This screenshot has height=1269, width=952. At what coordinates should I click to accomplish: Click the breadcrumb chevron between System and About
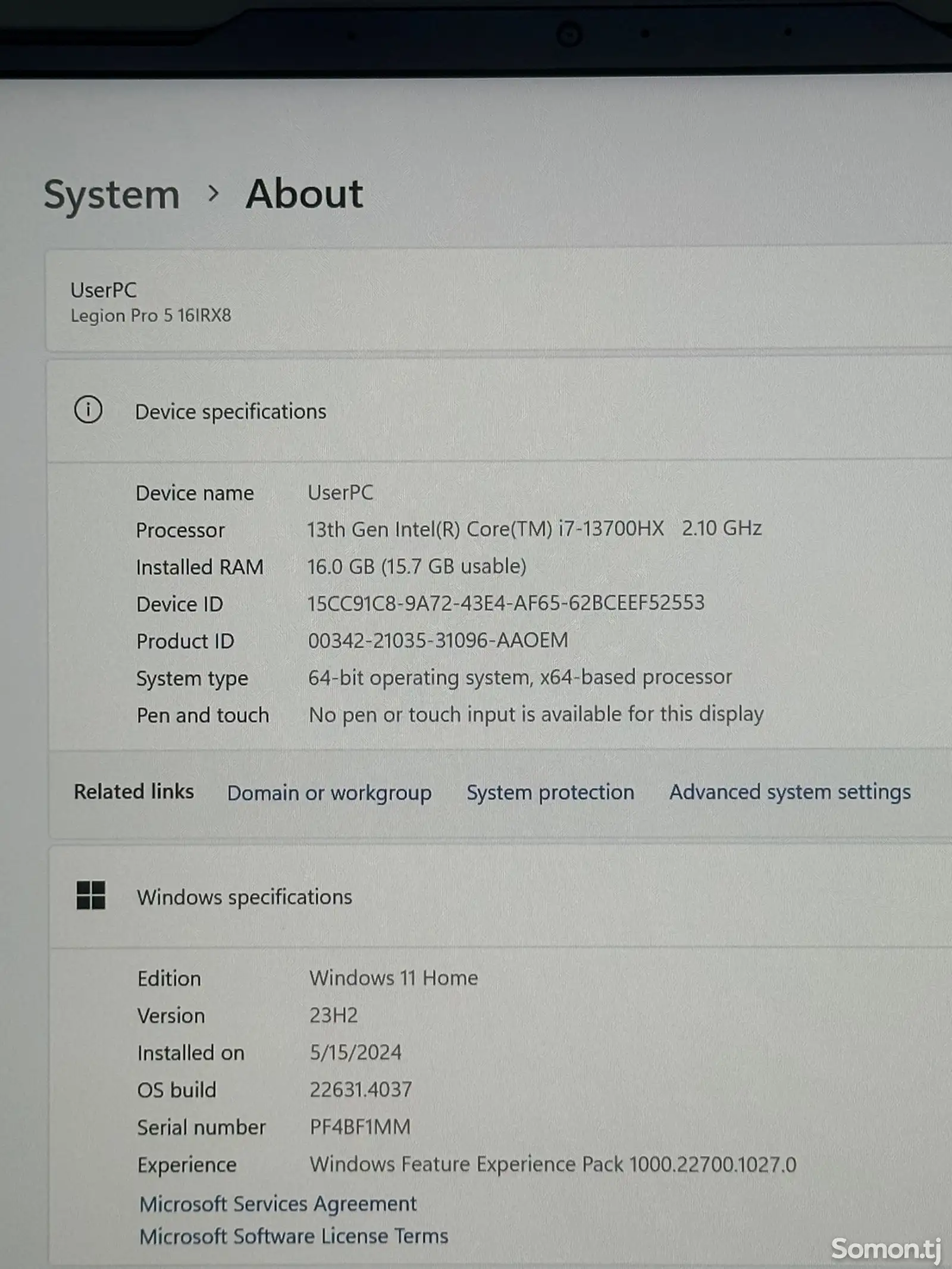point(214,193)
